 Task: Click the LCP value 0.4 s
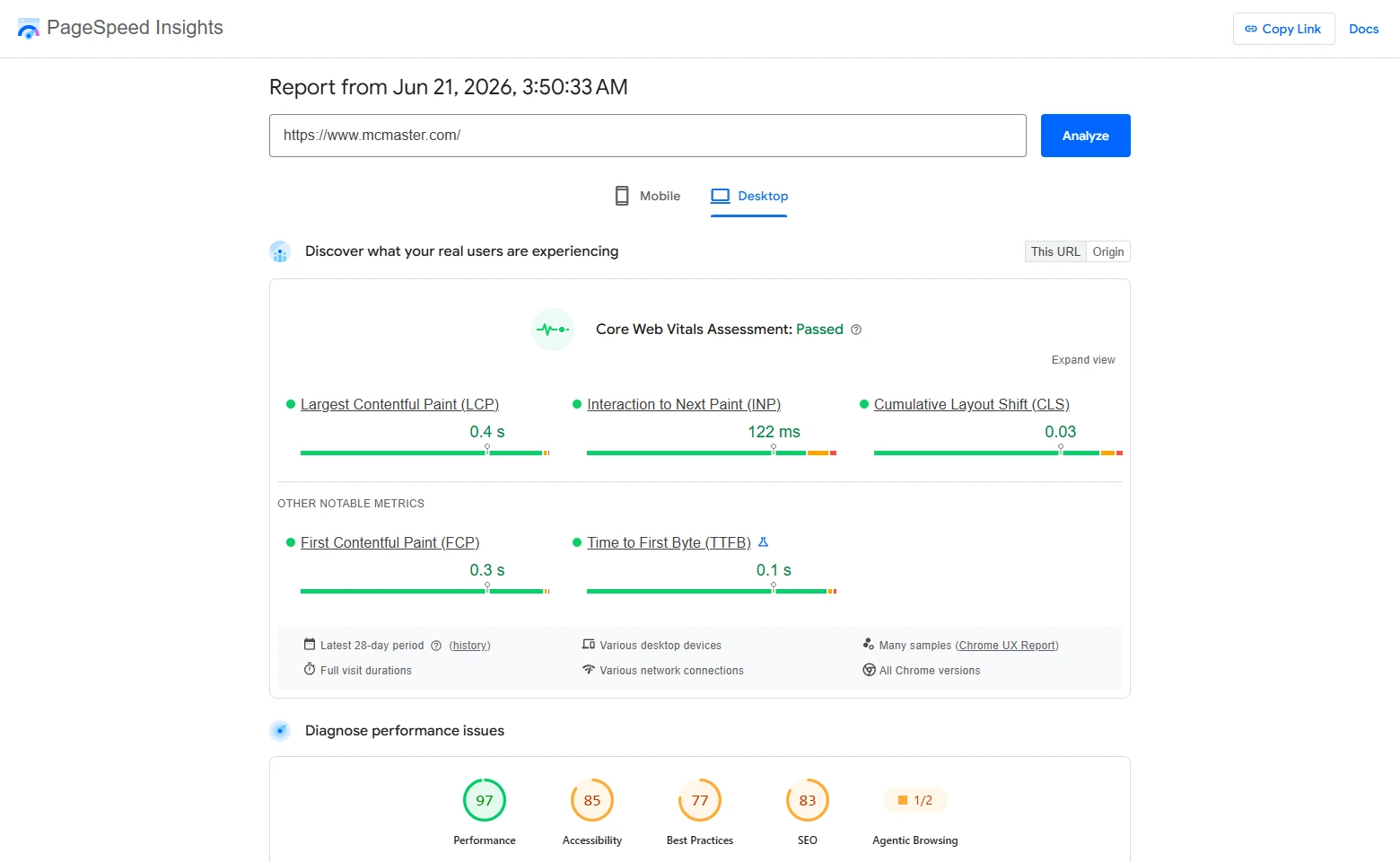point(487,432)
